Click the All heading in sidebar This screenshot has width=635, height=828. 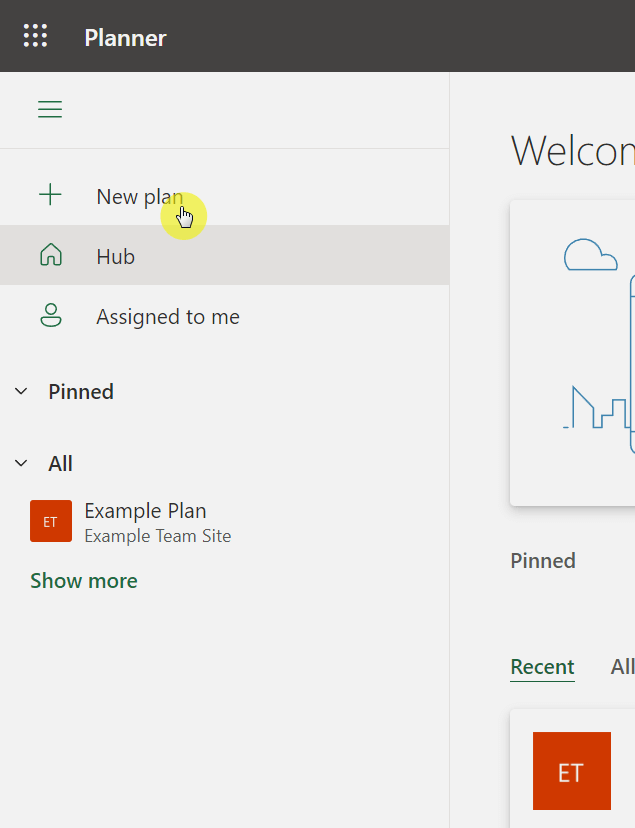pyautogui.click(x=60, y=464)
